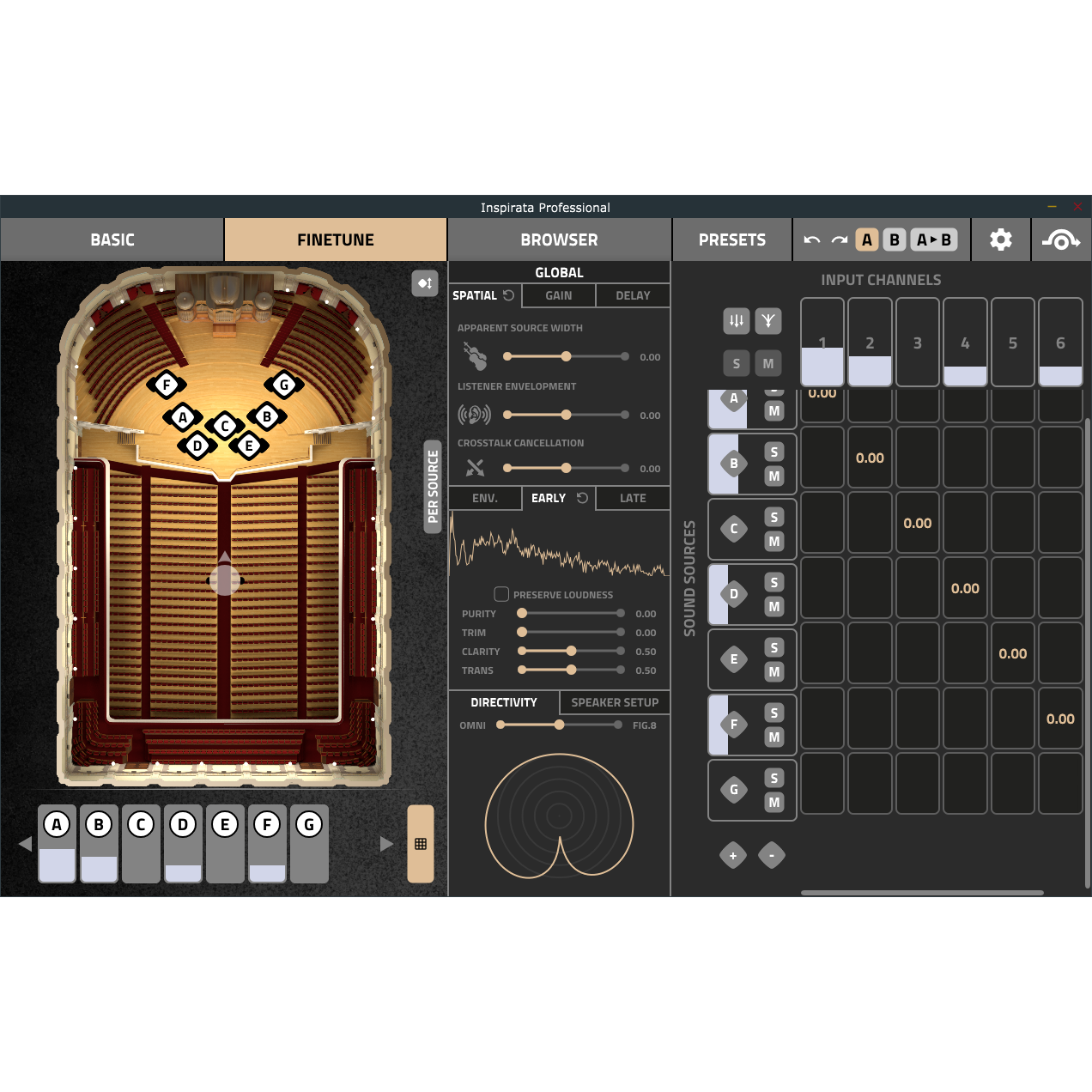The height and width of the screenshot is (1092, 1092).
Task: Click the grid matrix icon below the venue map
Action: (420, 844)
